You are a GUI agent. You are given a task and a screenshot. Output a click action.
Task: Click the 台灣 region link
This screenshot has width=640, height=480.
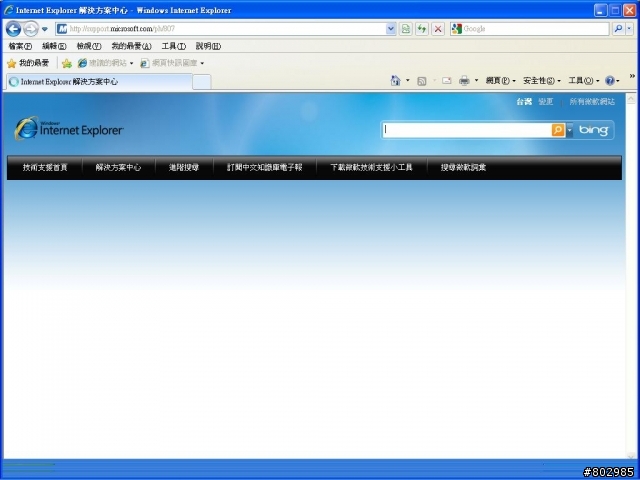(524, 102)
